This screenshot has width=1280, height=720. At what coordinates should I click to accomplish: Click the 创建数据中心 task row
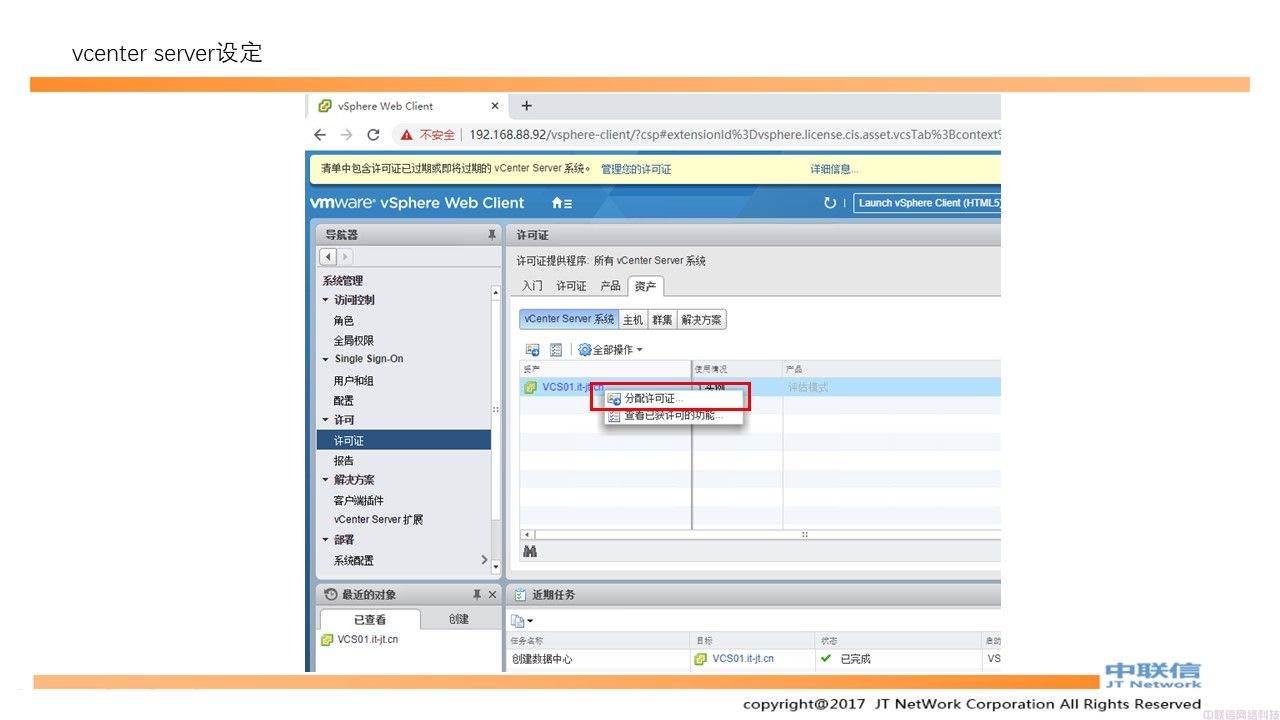[x=755, y=659]
